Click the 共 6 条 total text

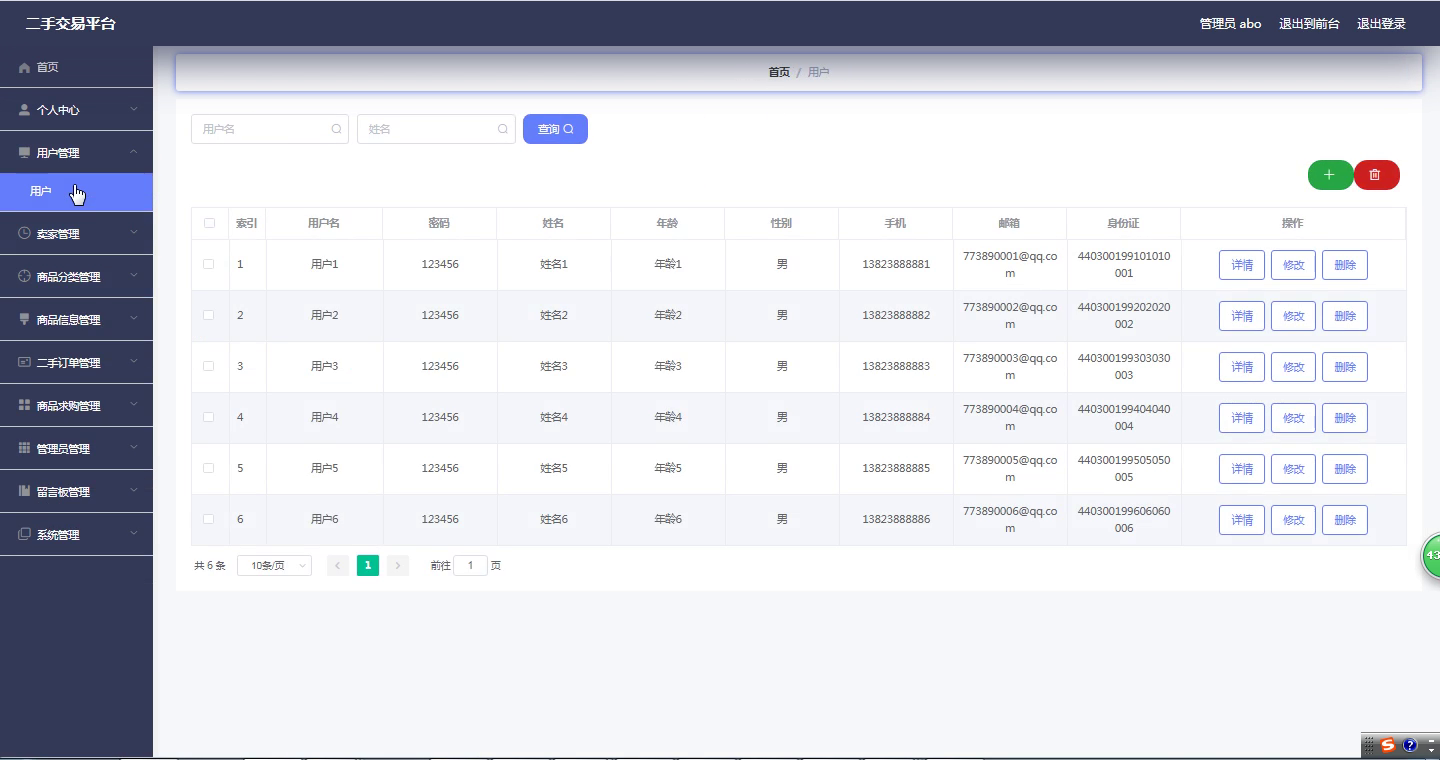click(x=210, y=566)
